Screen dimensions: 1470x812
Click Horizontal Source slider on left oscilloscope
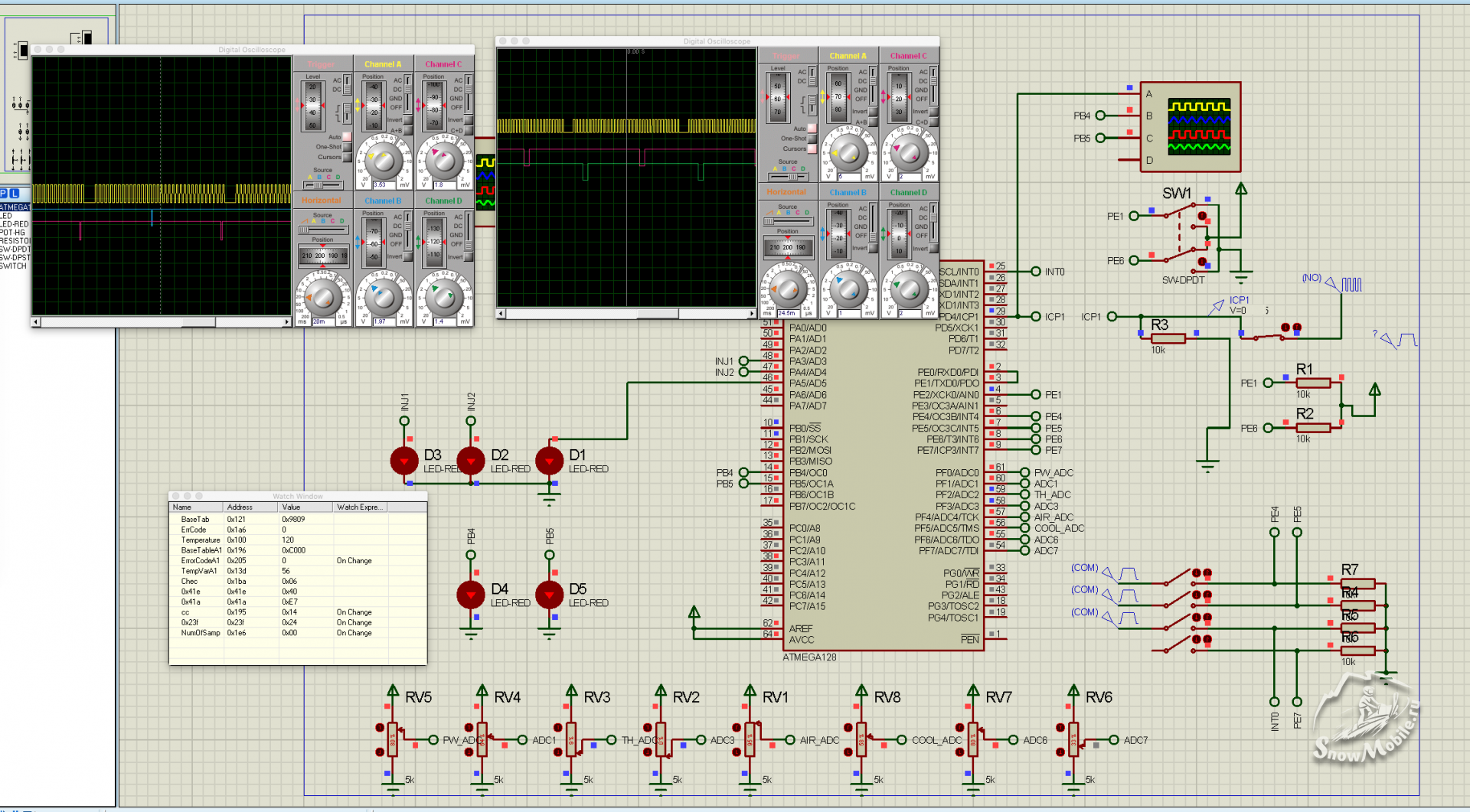322,230
